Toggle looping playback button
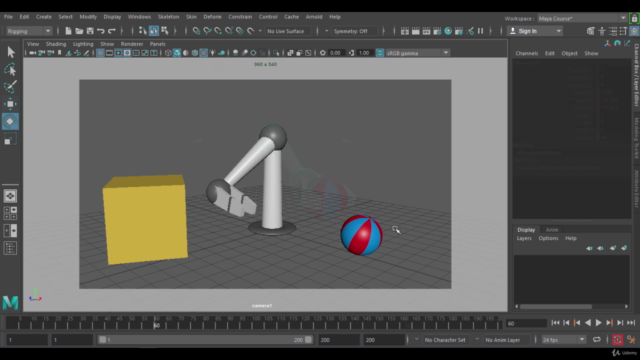 click(597, 340)
